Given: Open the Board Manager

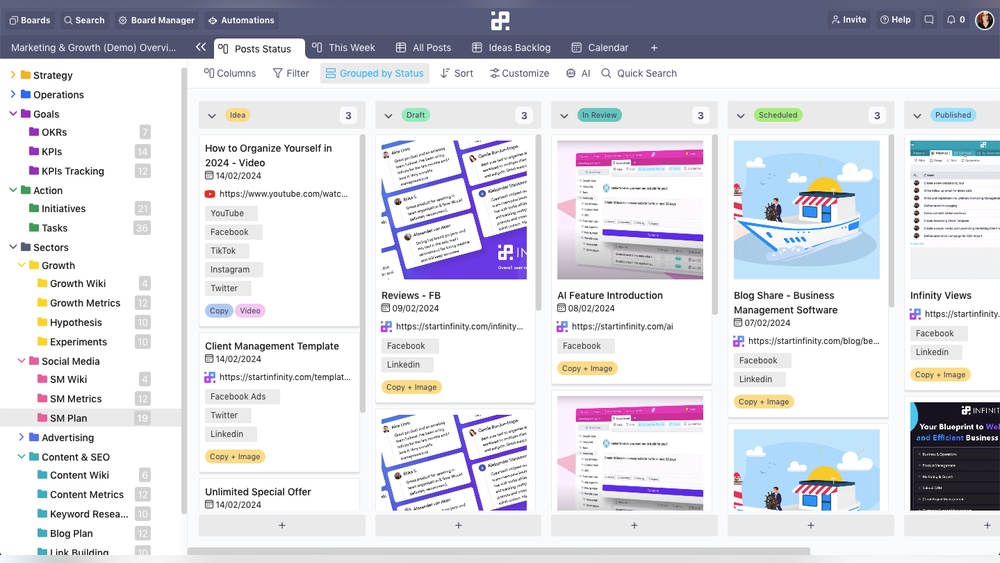Looking at the screenshot, I should point(156,20).
